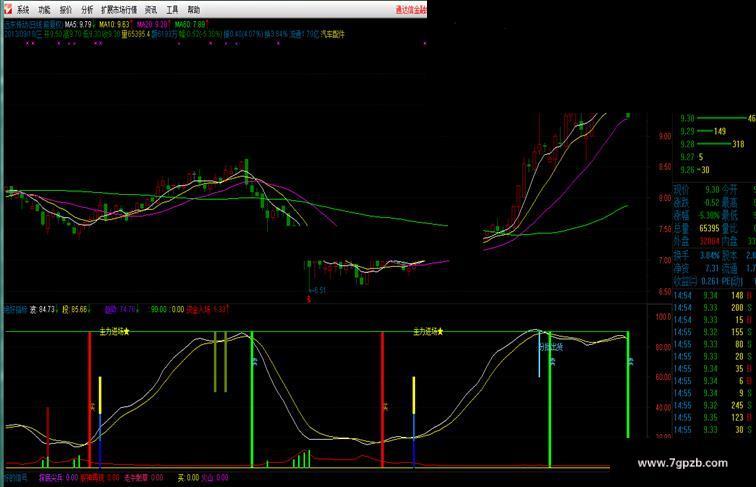This screenshot has width=756, height=487.
Task: Click the 收益 0.261 quote field
Action: click(697, 281)
